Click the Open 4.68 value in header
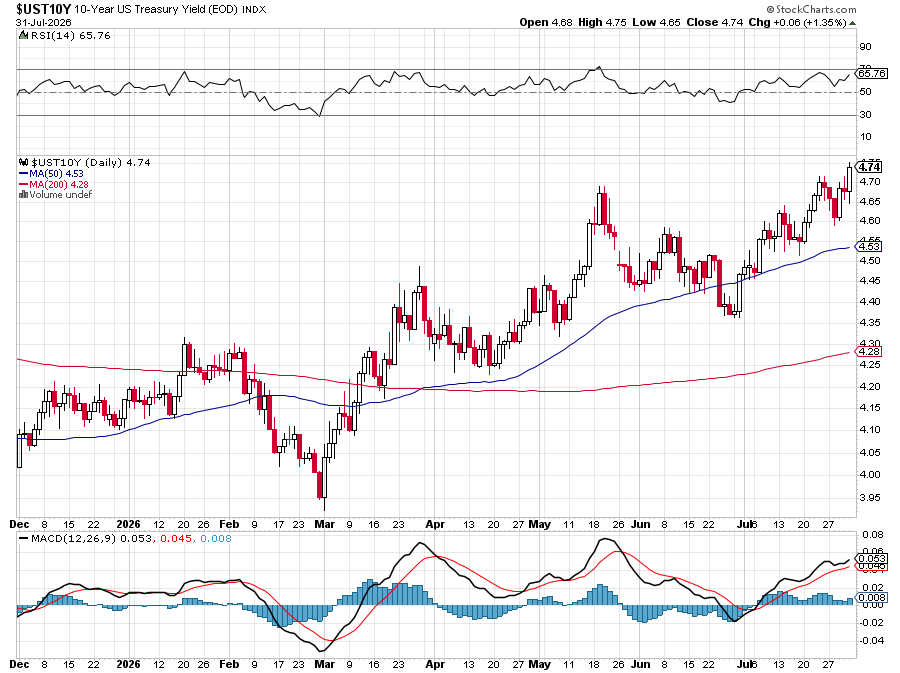The width and height of the screenshot is (900, 673). (x=546, y=22)
